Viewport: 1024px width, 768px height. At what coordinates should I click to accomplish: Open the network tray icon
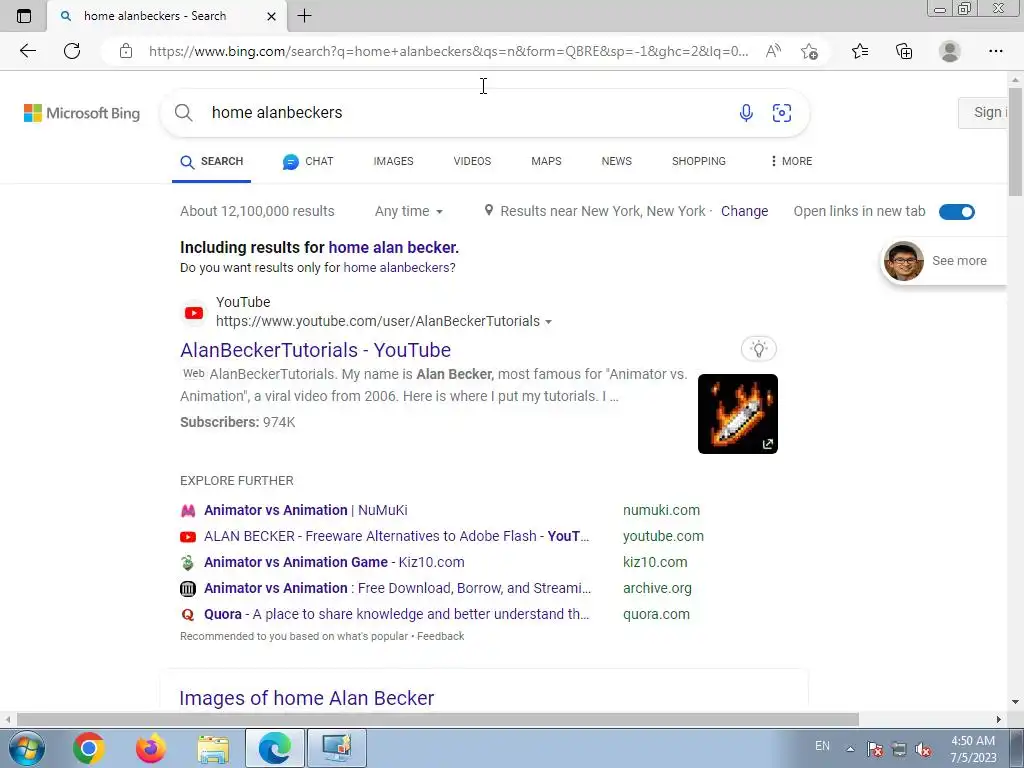(899, 749)
